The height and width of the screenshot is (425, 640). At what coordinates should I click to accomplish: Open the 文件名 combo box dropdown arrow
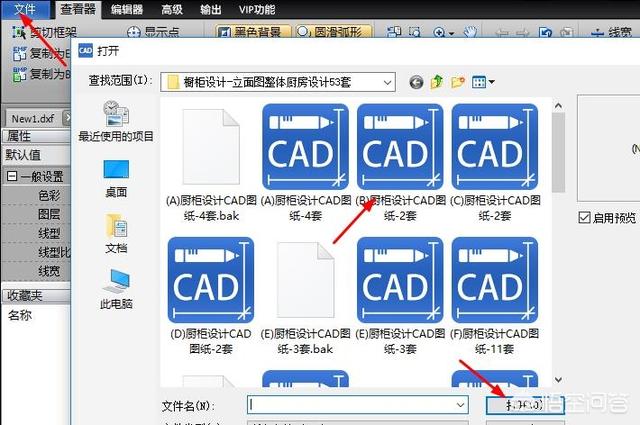pyautogui.click(x=459, y=404)
